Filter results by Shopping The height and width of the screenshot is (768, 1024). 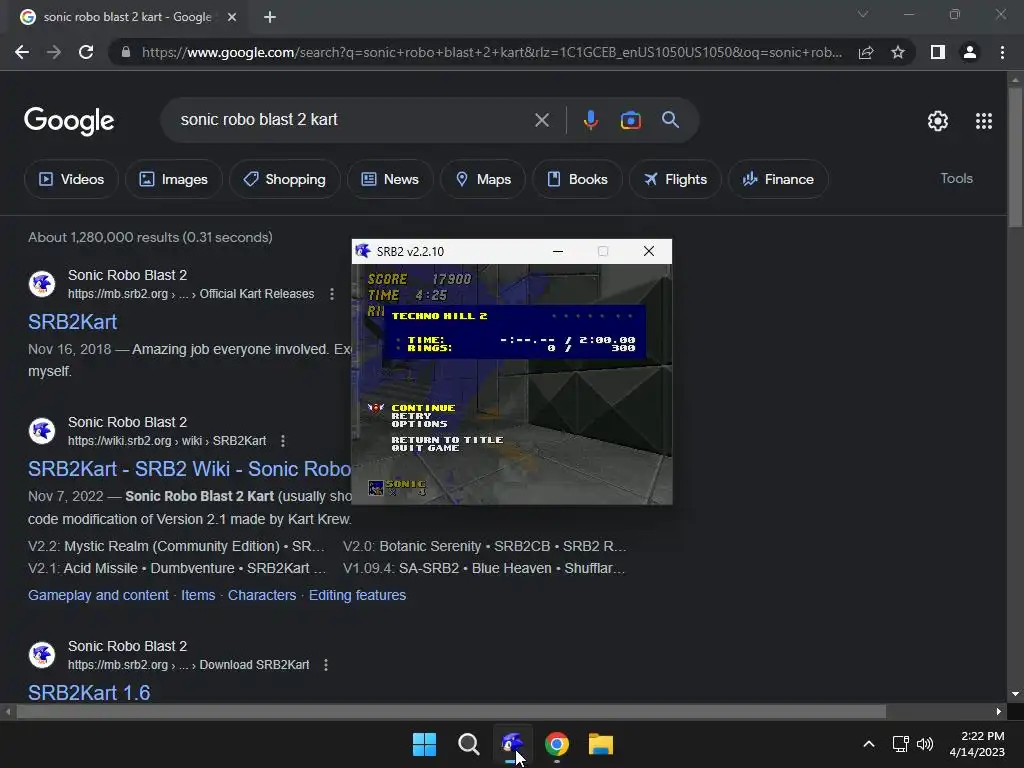[284, 179]
